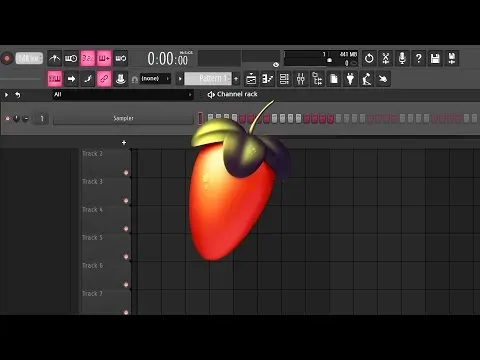The height and width of the screenshot is (360, 480).
Task: Click the Sampler channel pan knob
Action: point(16,118)
